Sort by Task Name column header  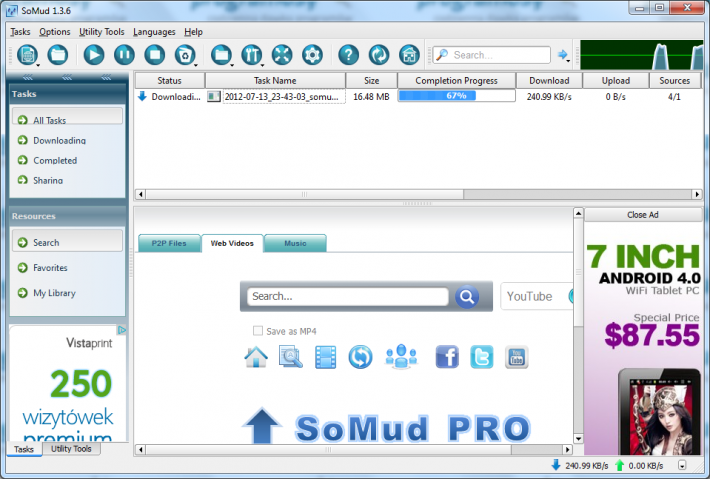275,81
